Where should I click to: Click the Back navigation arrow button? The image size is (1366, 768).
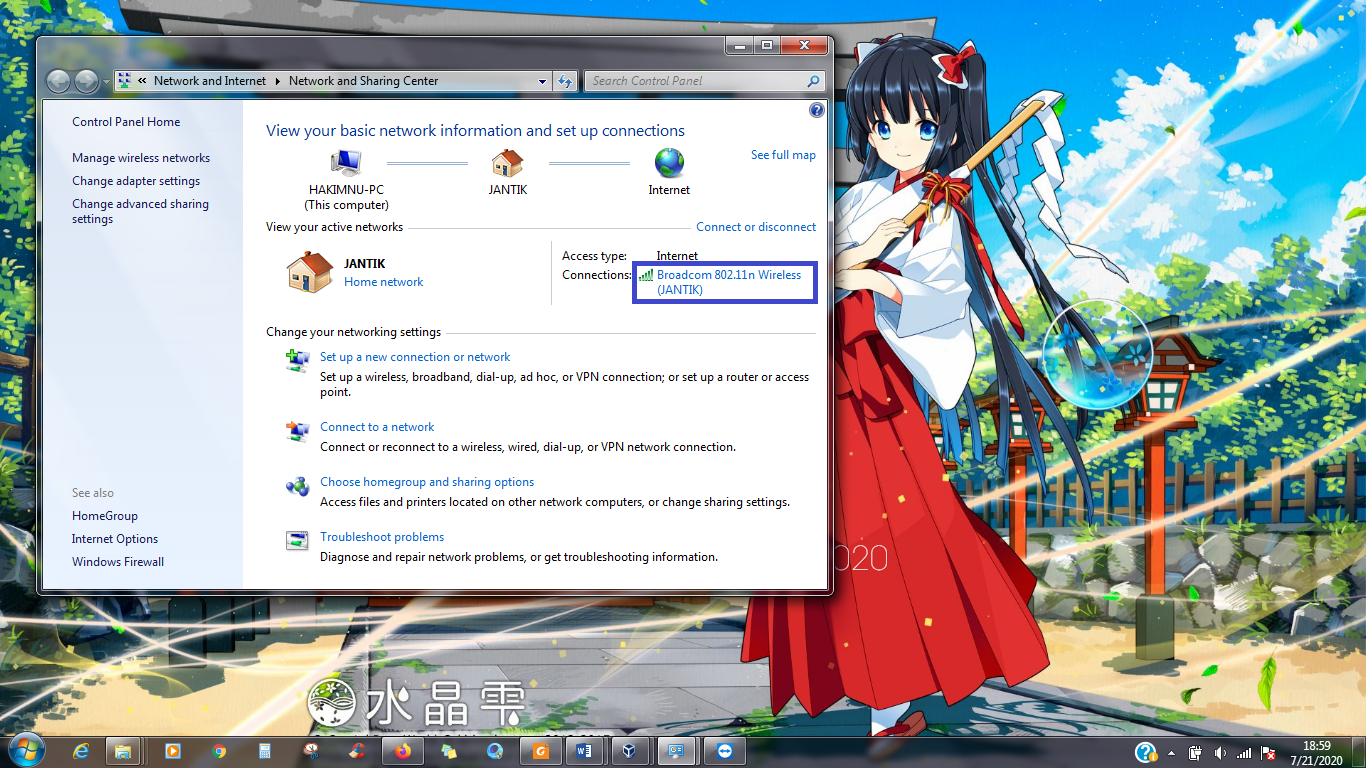pos(58,81)
